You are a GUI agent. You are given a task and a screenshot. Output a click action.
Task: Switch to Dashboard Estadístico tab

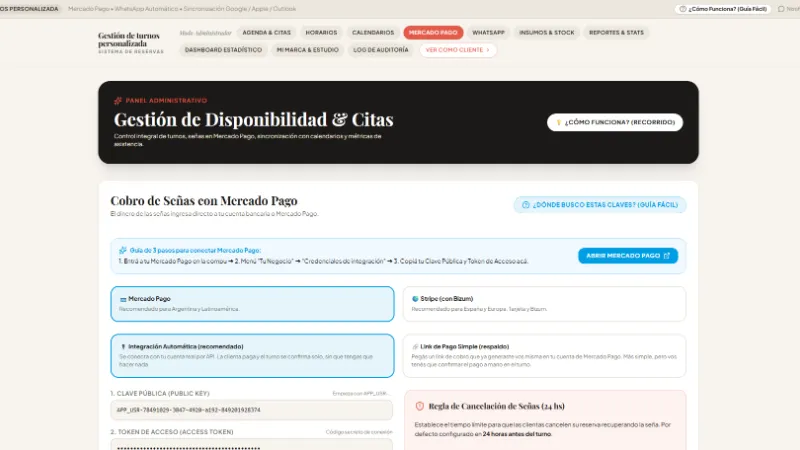[x=223, y=50]
